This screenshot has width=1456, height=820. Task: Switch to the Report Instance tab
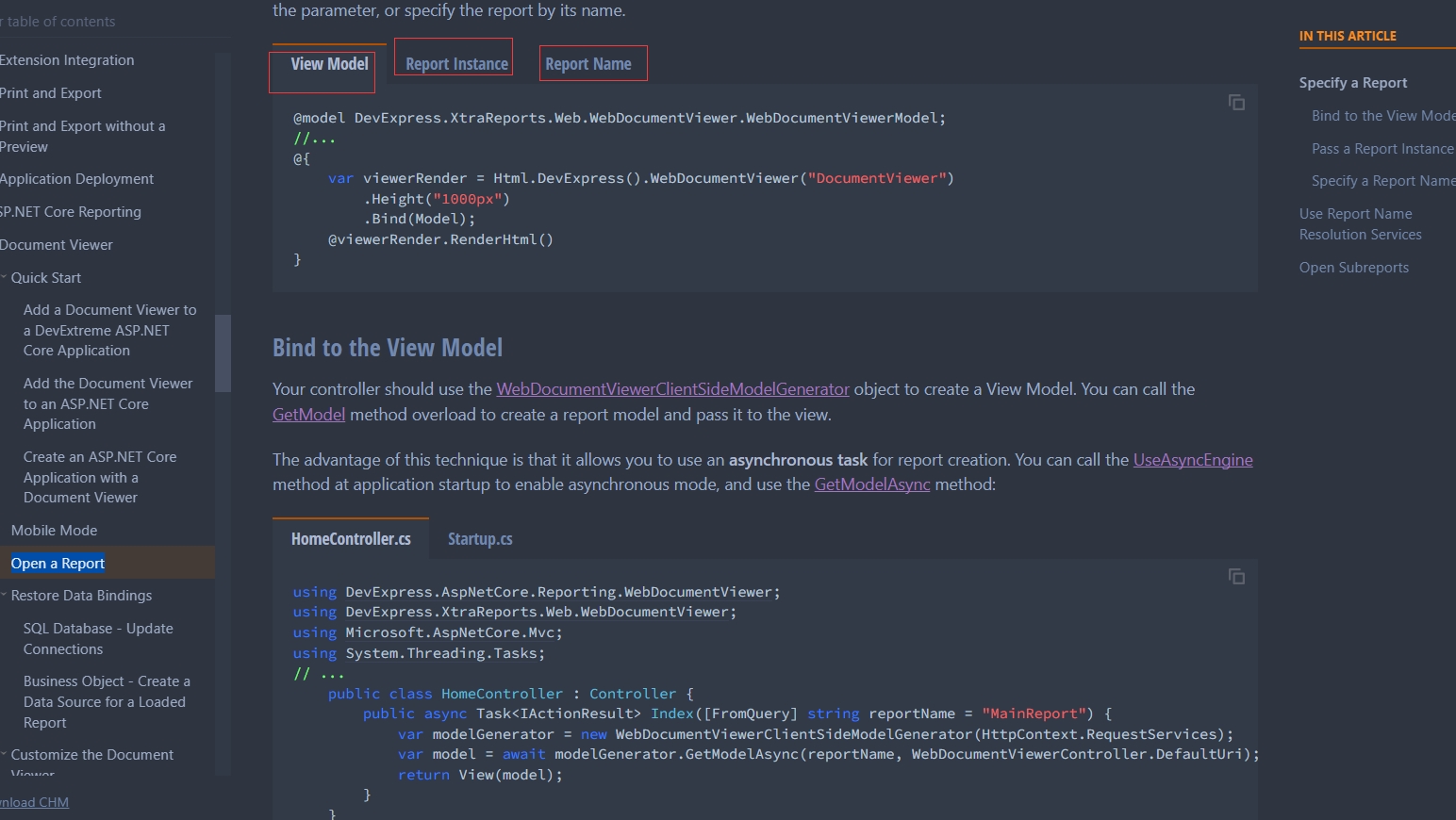[456, 64]
